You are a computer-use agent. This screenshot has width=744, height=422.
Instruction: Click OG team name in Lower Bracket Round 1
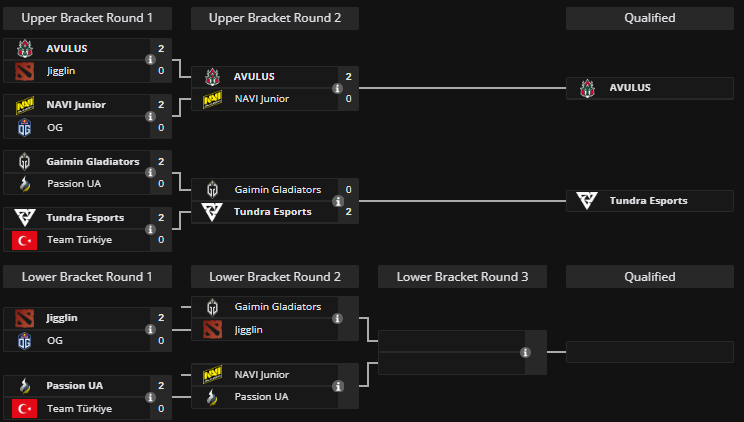click(55, 340)
